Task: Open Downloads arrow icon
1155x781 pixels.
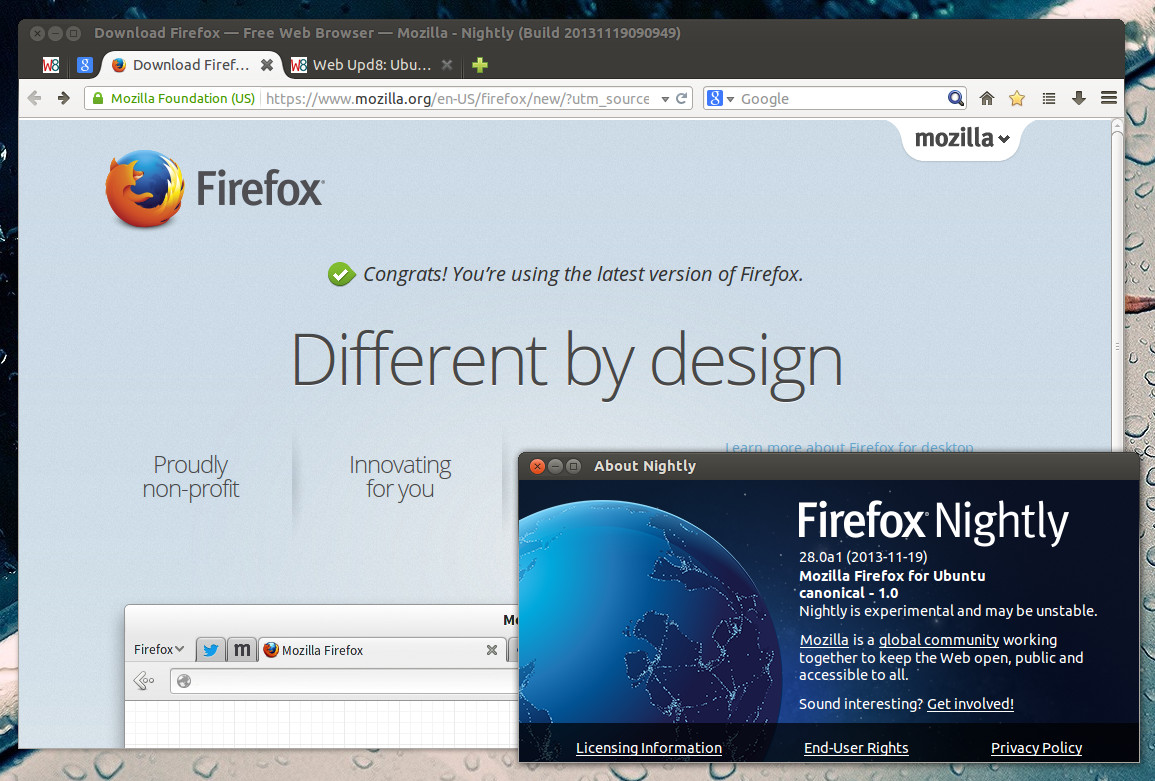Action: [1079, 98]
